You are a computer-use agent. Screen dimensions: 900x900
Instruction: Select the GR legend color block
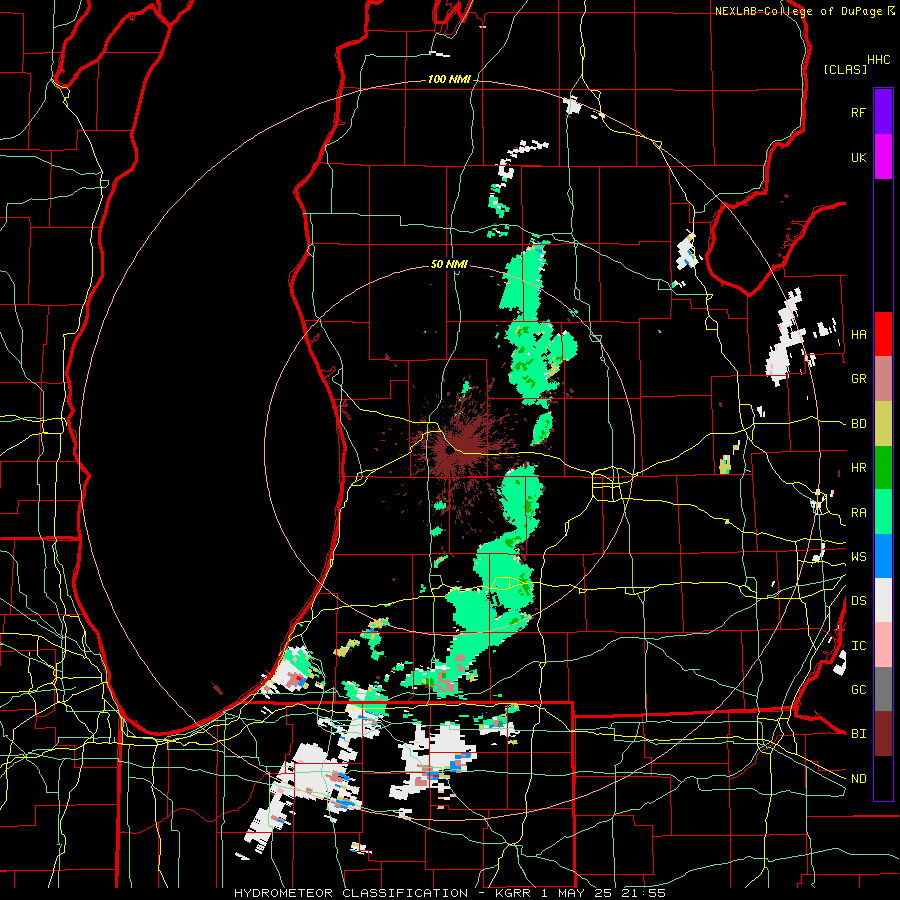(x=883, y=379)
